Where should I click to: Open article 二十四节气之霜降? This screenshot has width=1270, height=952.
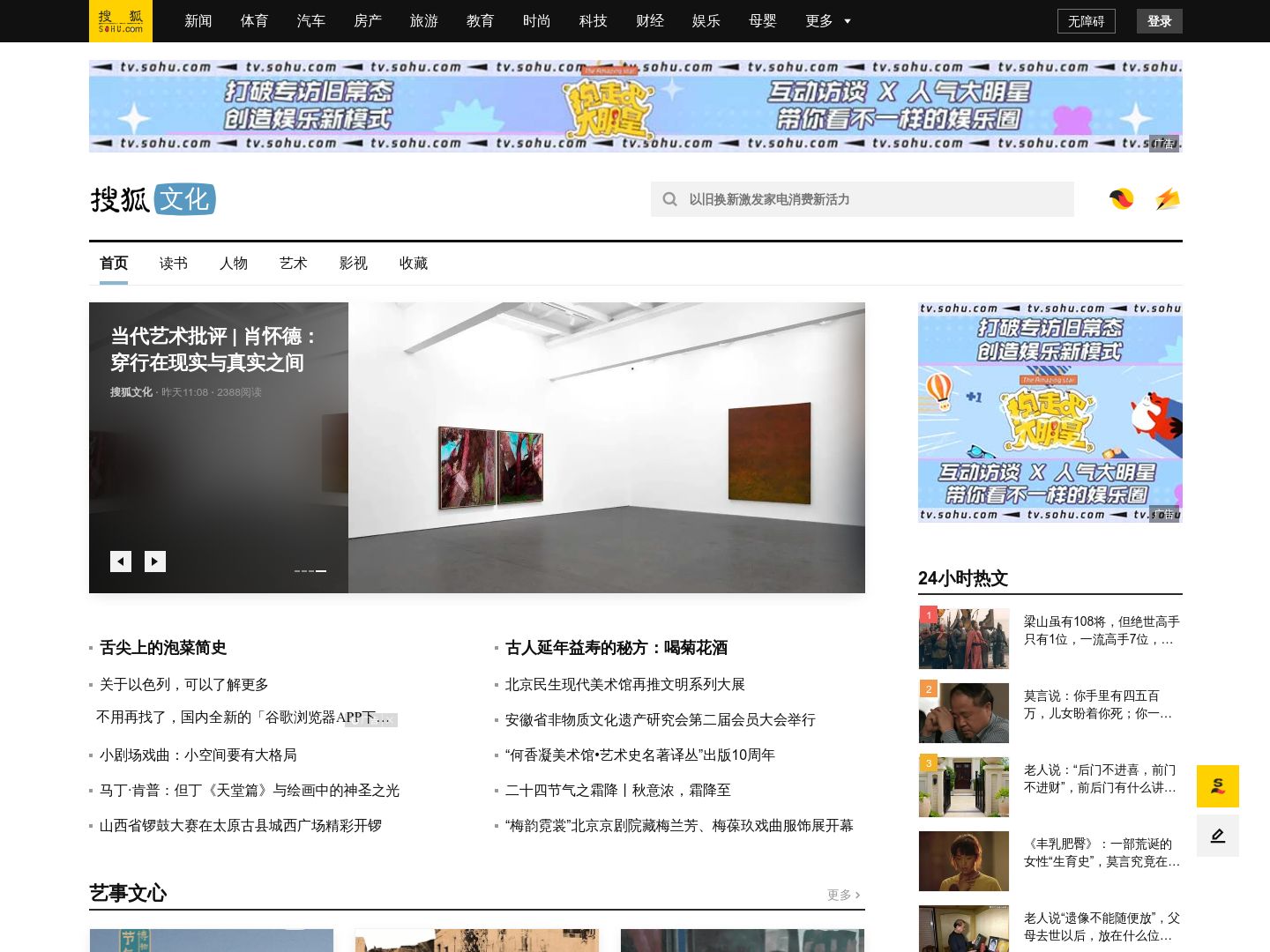[618, 791]
